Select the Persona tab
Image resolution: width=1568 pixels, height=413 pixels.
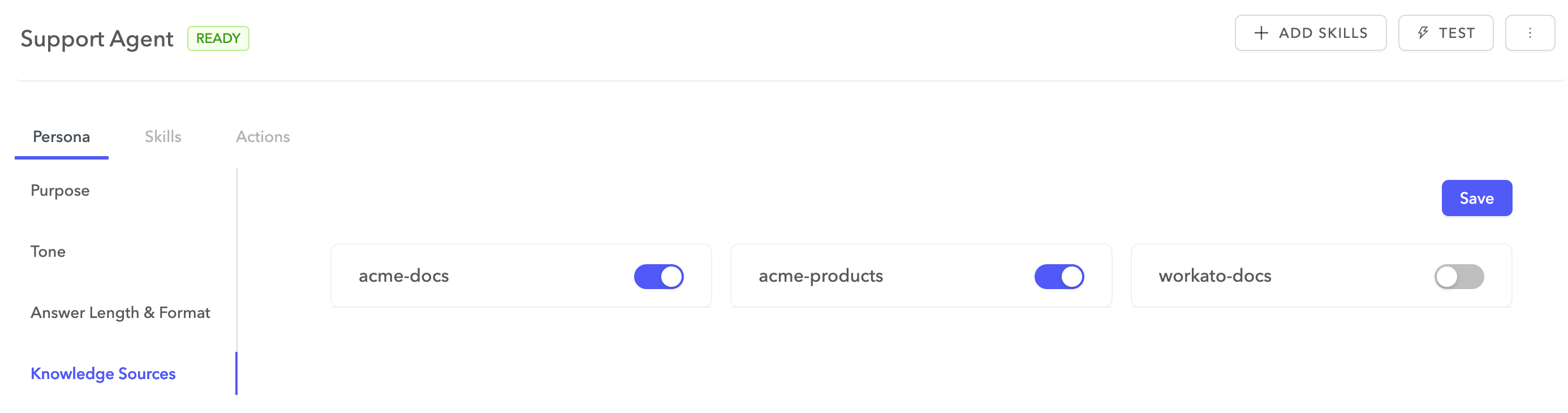(62, 136)
